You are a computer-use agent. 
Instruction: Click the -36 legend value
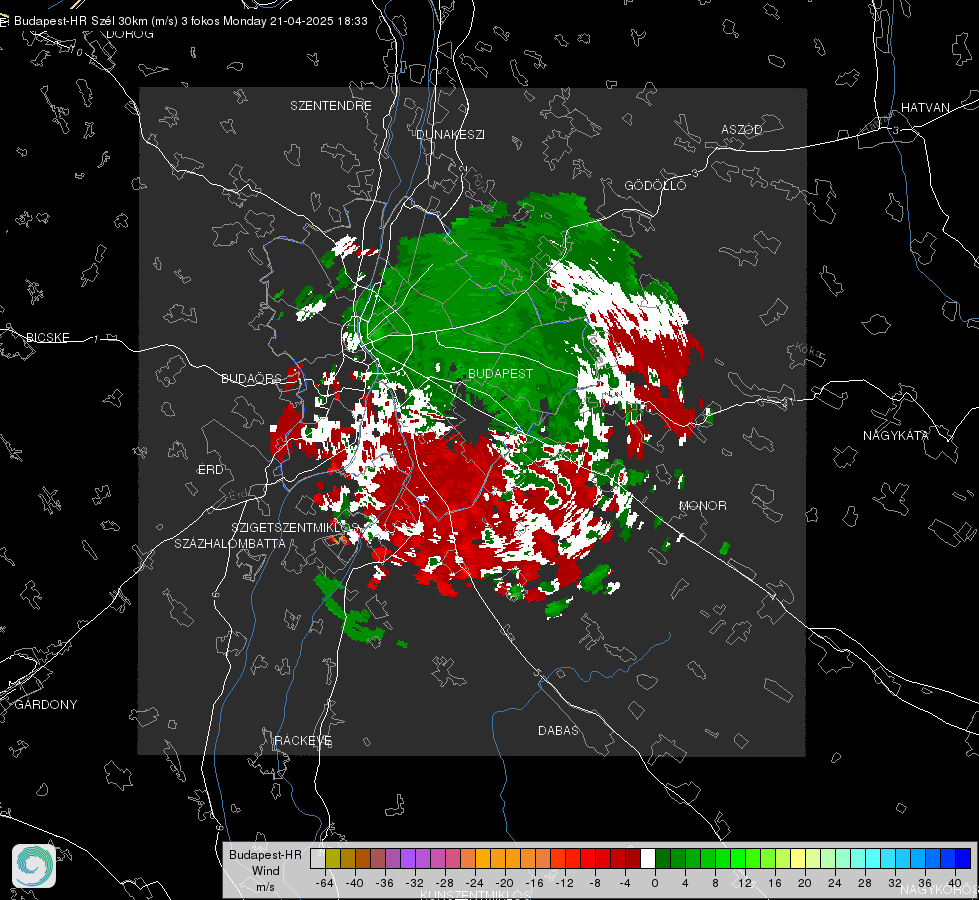385,883
